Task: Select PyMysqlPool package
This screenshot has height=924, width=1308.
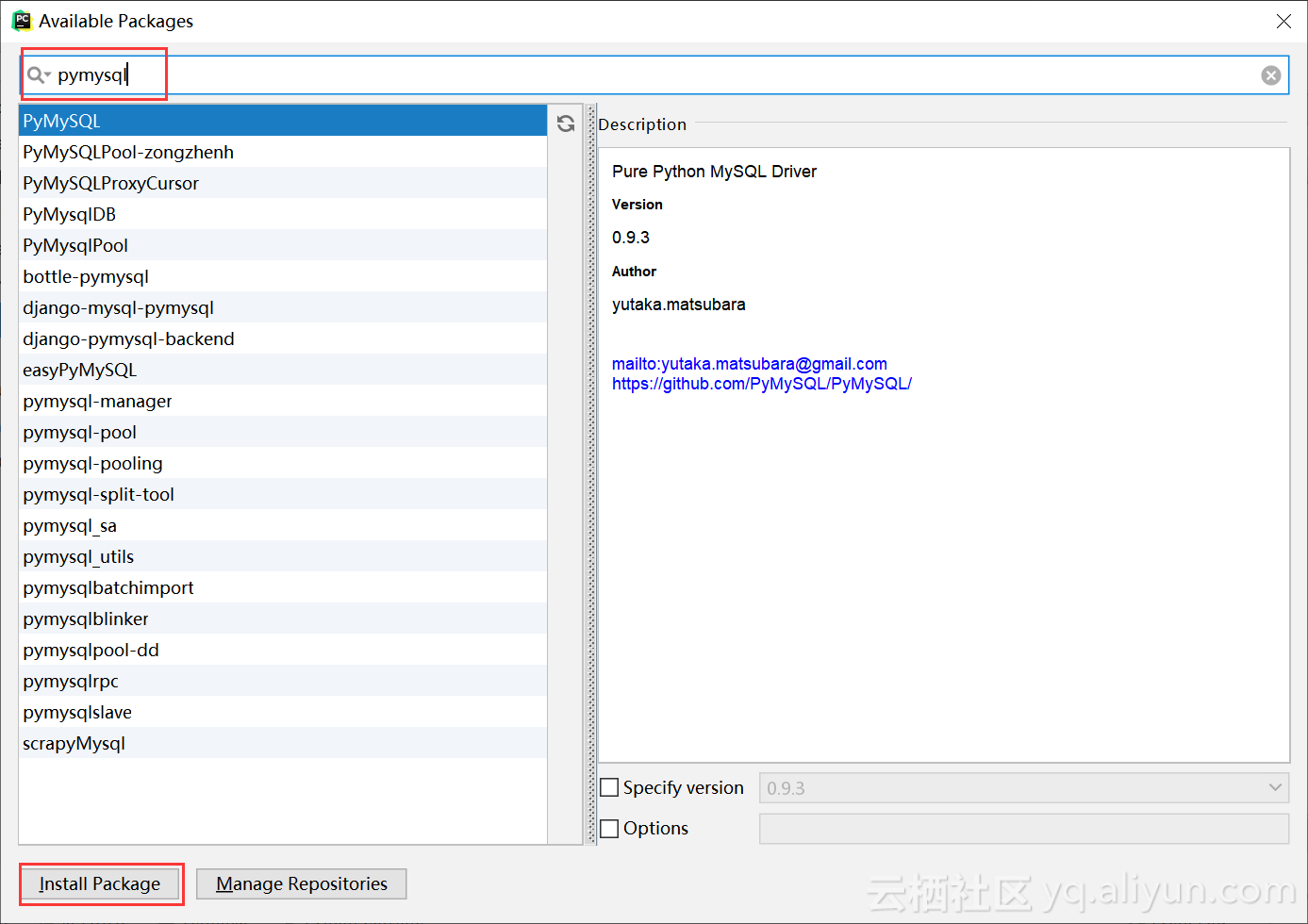Action: tap(283, 245)
